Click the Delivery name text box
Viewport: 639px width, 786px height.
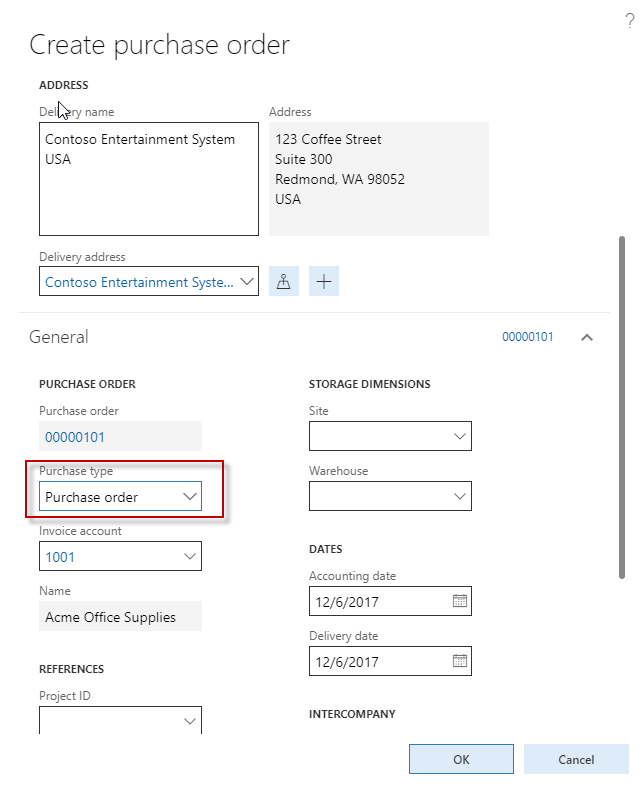[x=148, y=179]
